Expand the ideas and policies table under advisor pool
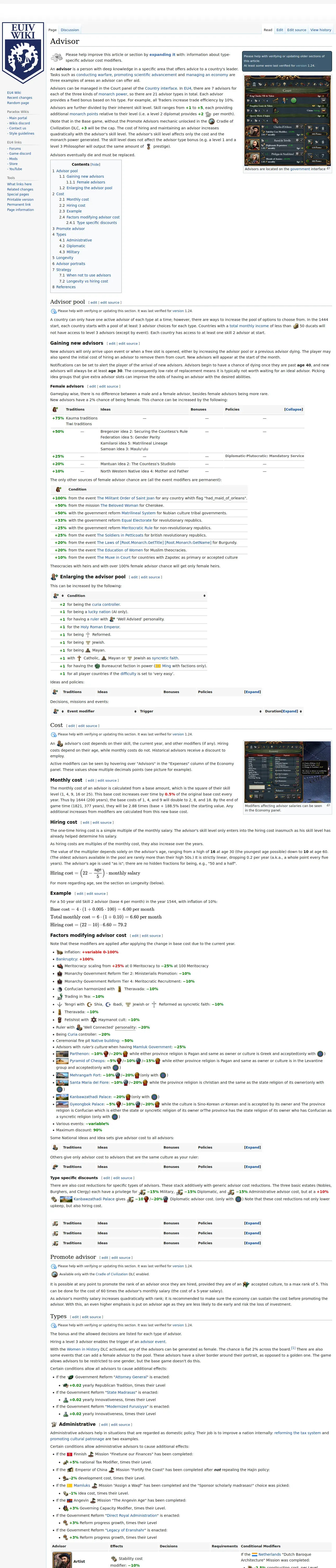Screen dimensions: 336x1568 tap(253, 692)
